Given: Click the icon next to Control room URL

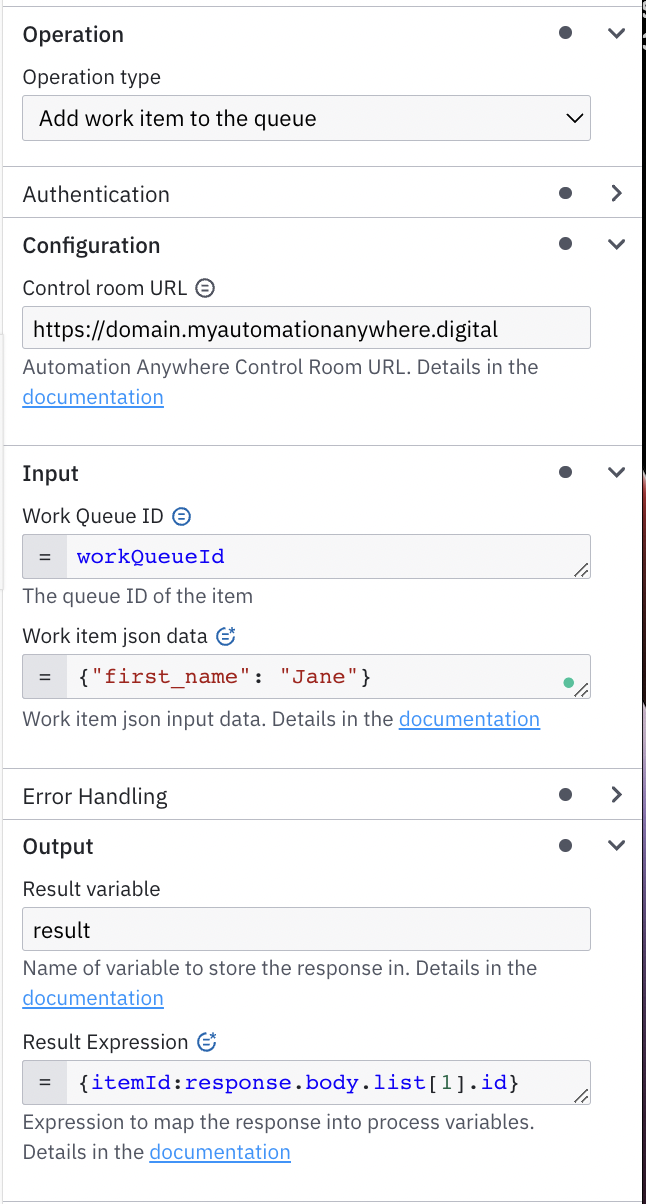Looking at the screenshot, I should (x=204, y=288).
